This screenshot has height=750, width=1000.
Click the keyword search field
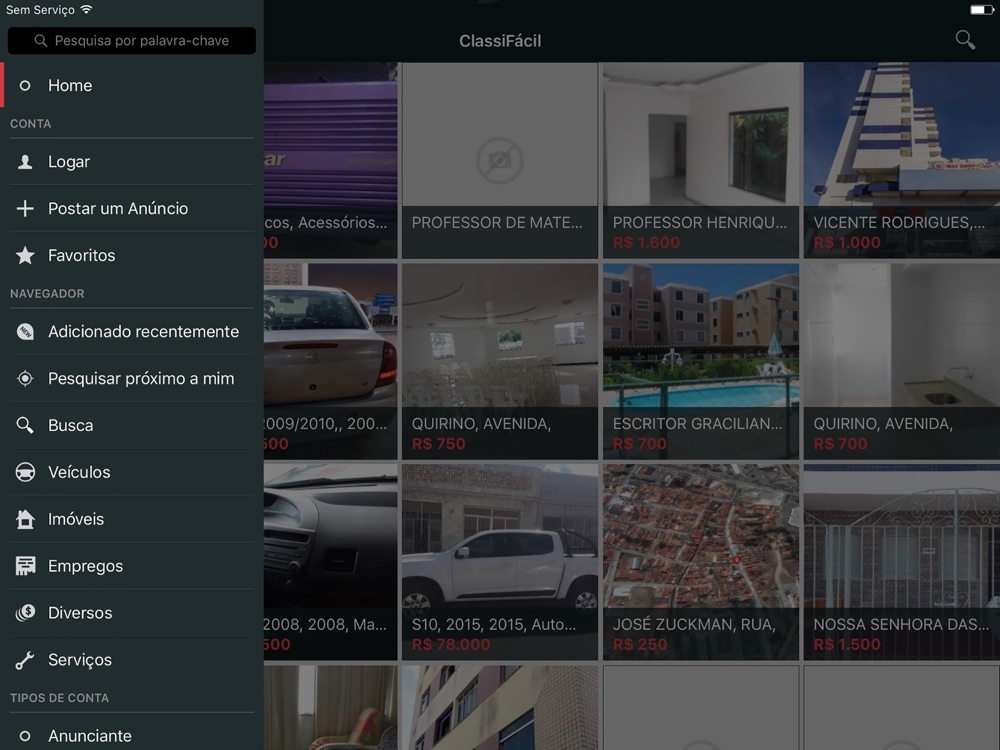click(x=131, y=41)
